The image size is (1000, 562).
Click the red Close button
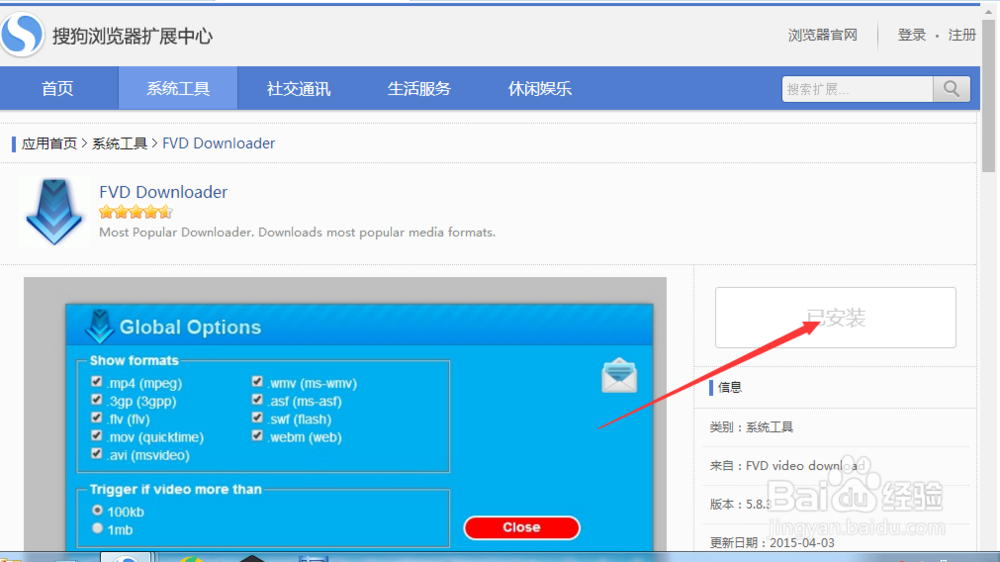coord(522,528)
